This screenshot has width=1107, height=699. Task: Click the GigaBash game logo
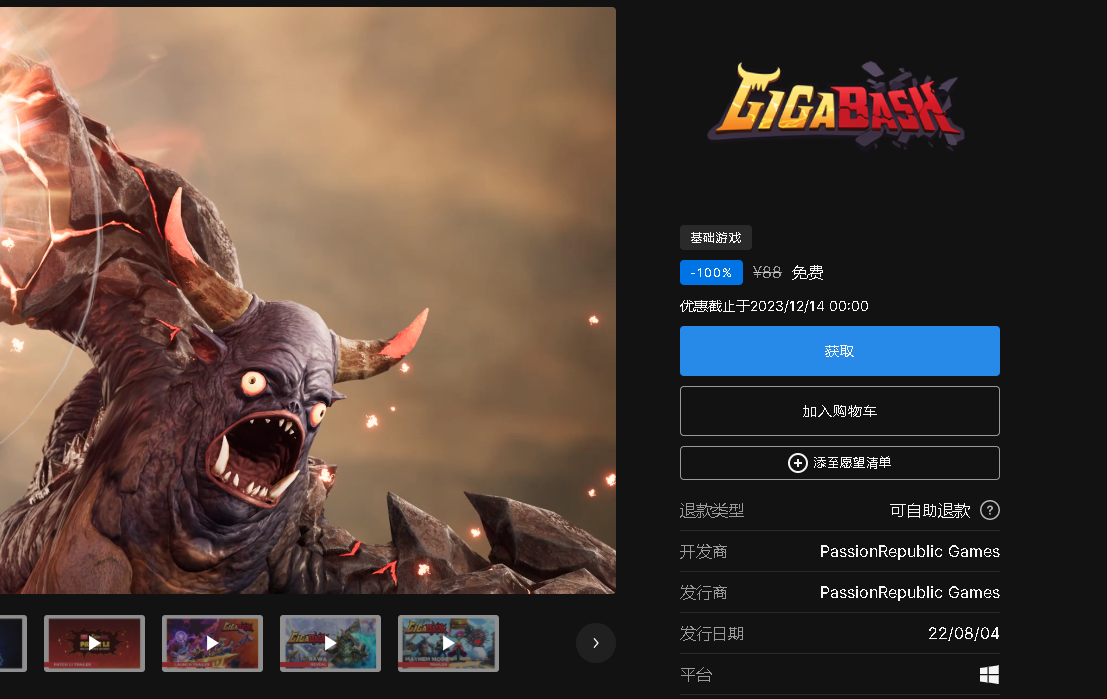837,104
